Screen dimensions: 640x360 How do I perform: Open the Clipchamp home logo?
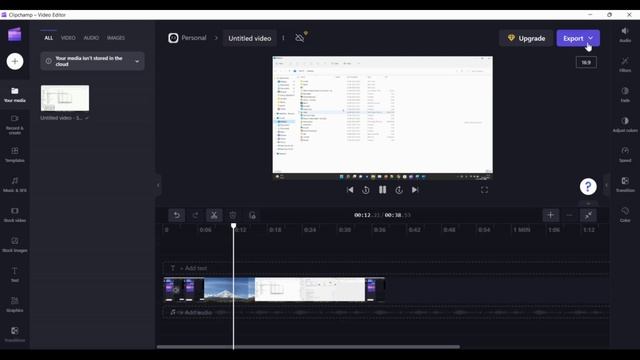pyautogui.click(x=15, y=35)
